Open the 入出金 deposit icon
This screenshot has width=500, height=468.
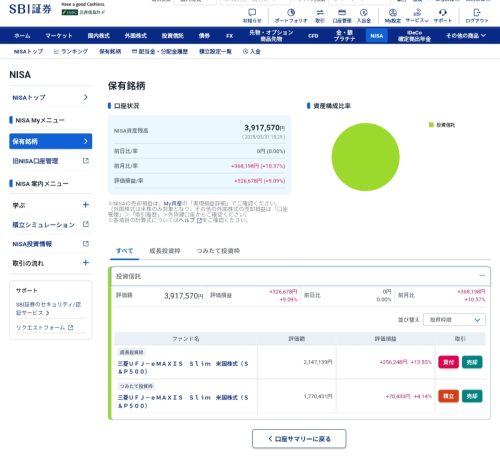(x=364, y=13)
